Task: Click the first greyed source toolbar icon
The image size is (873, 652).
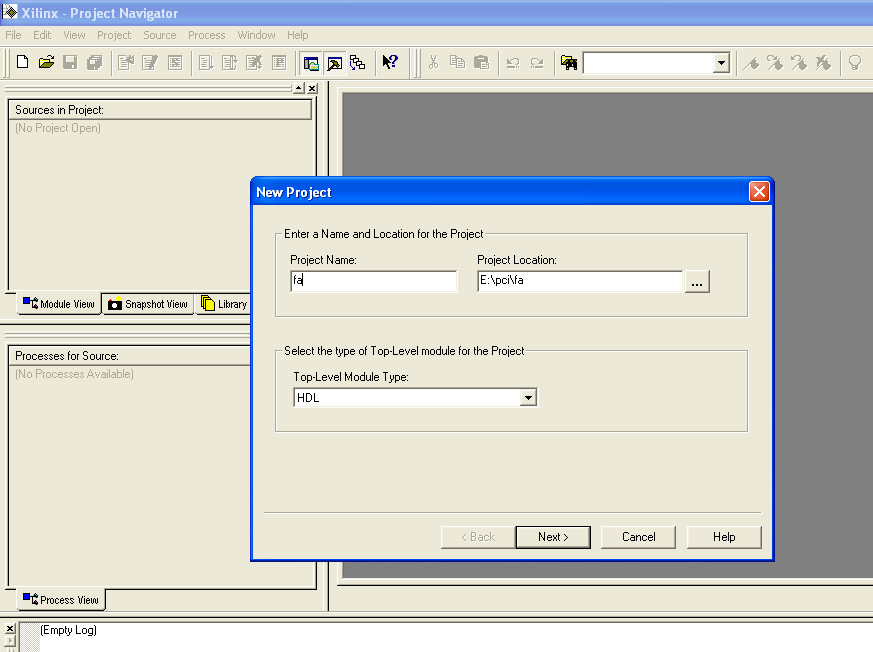Action: (x=126, y=62)
